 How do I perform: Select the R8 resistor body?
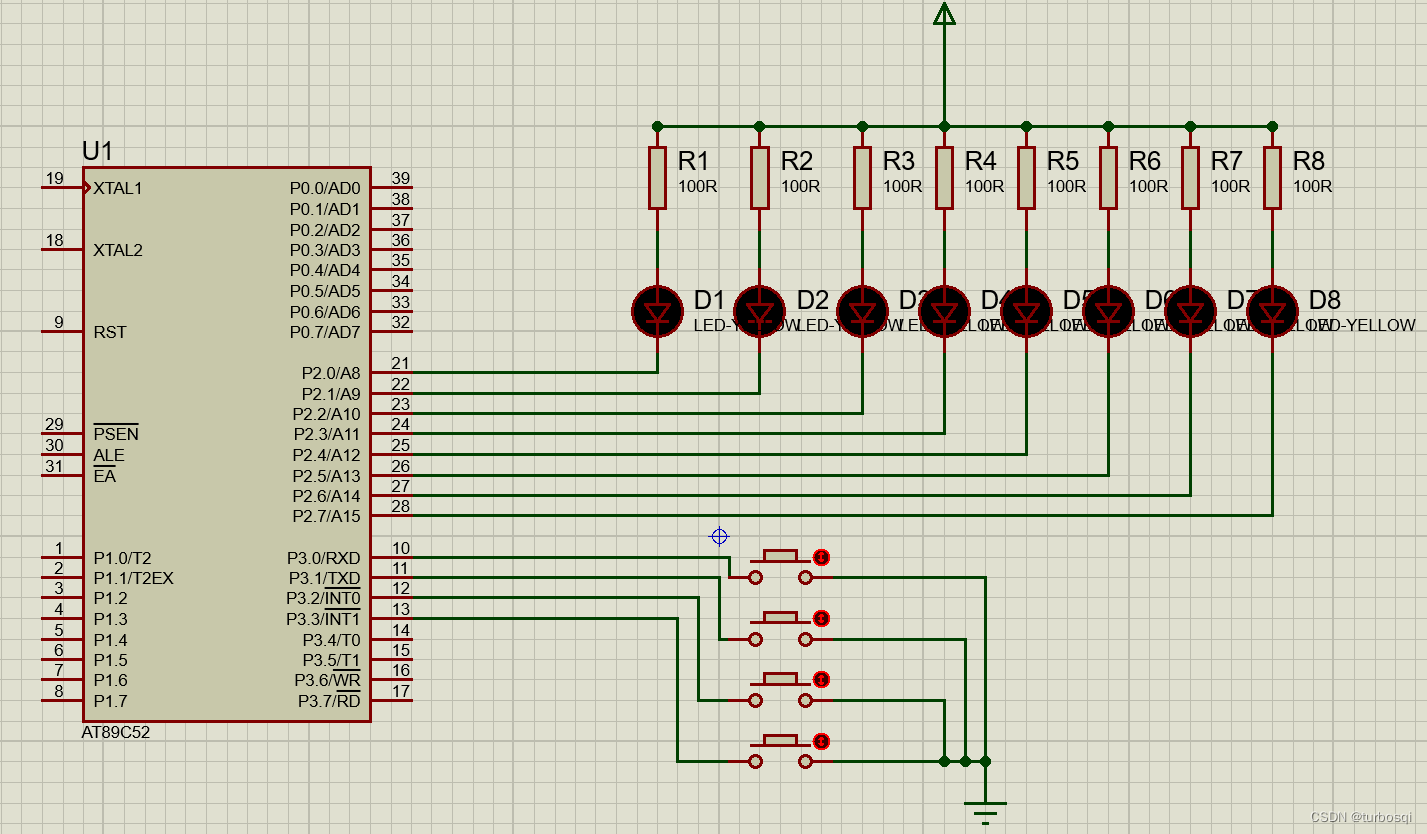tap(1272, 178)
